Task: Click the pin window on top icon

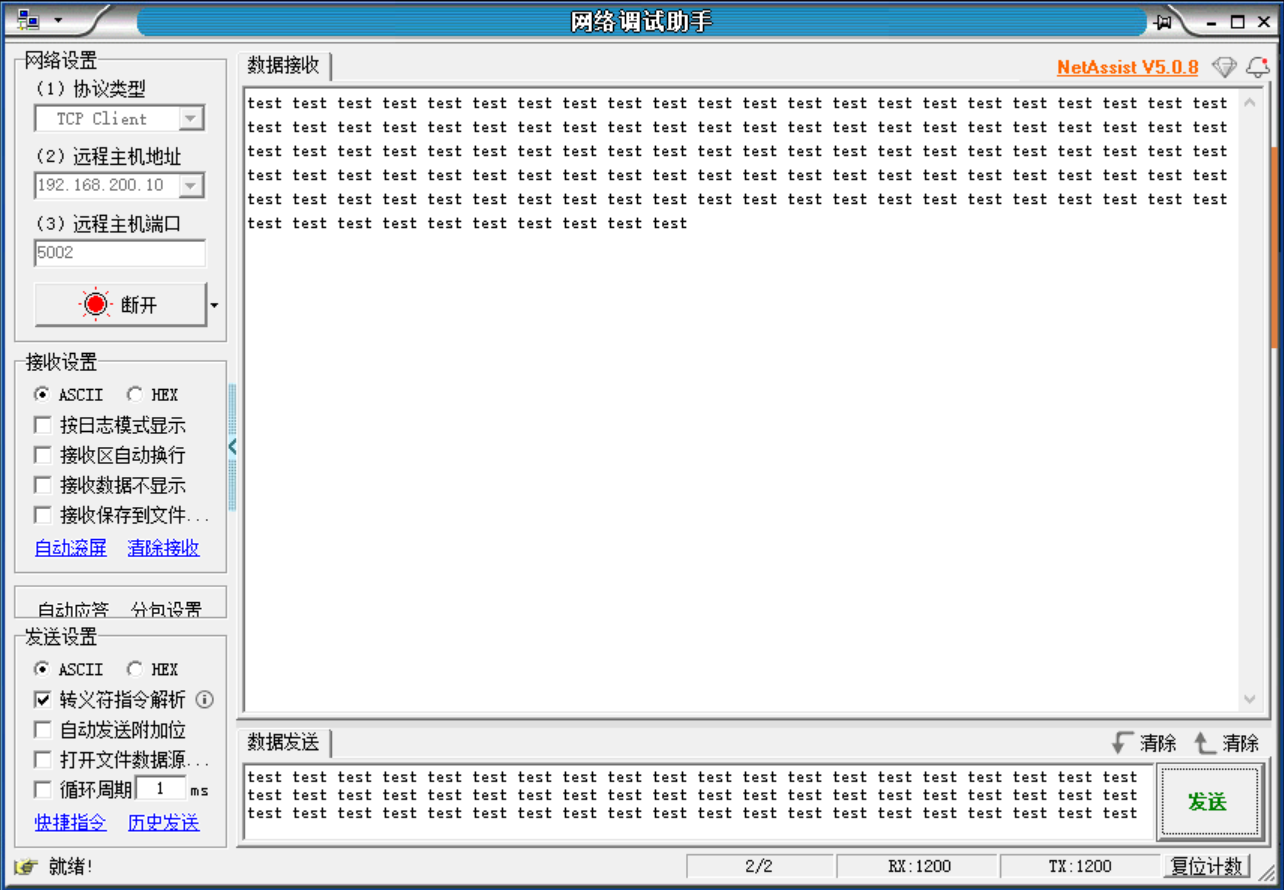Action: point(1163,21)
